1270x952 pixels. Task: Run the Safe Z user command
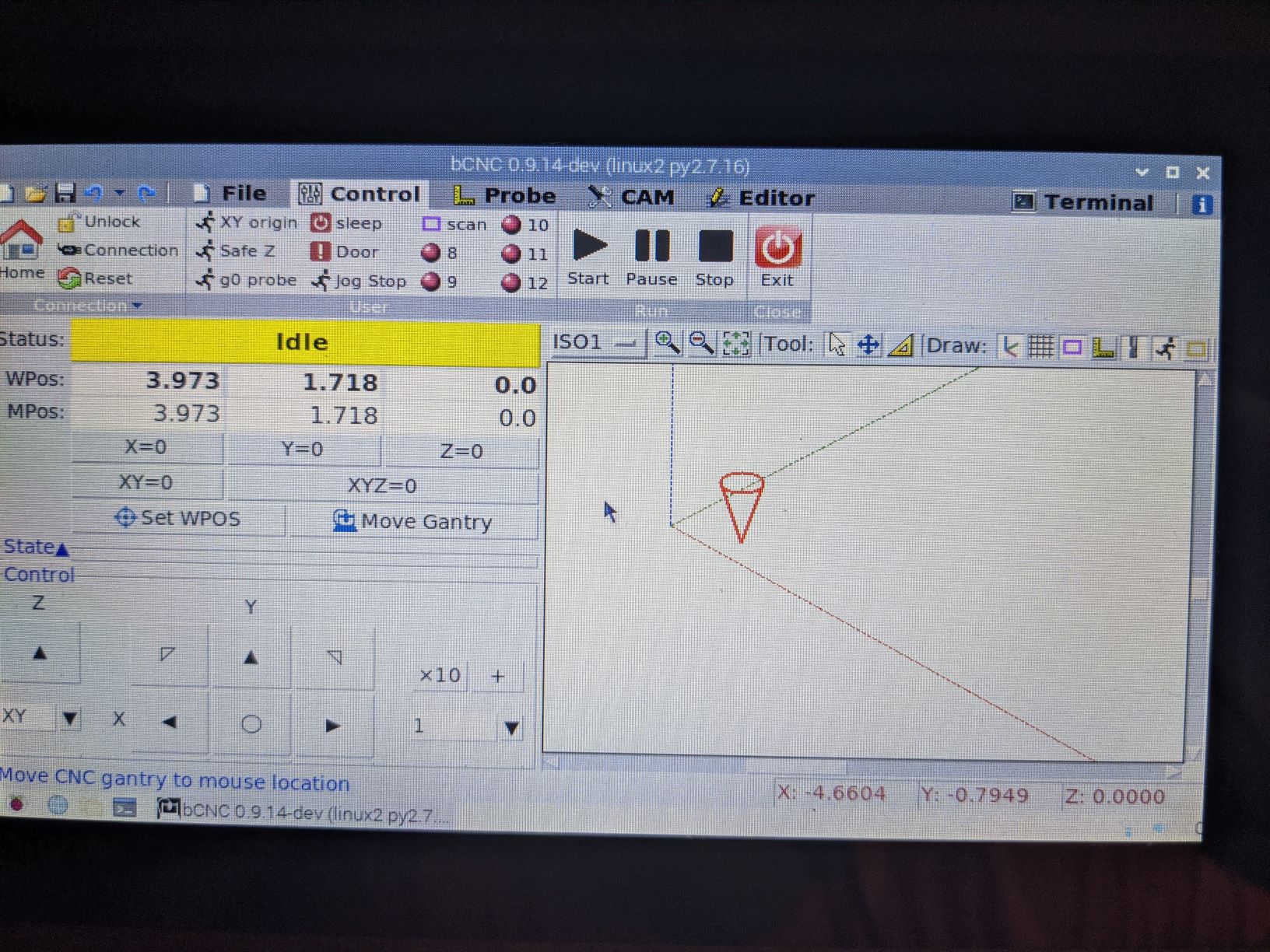click(x=236, y=251)
